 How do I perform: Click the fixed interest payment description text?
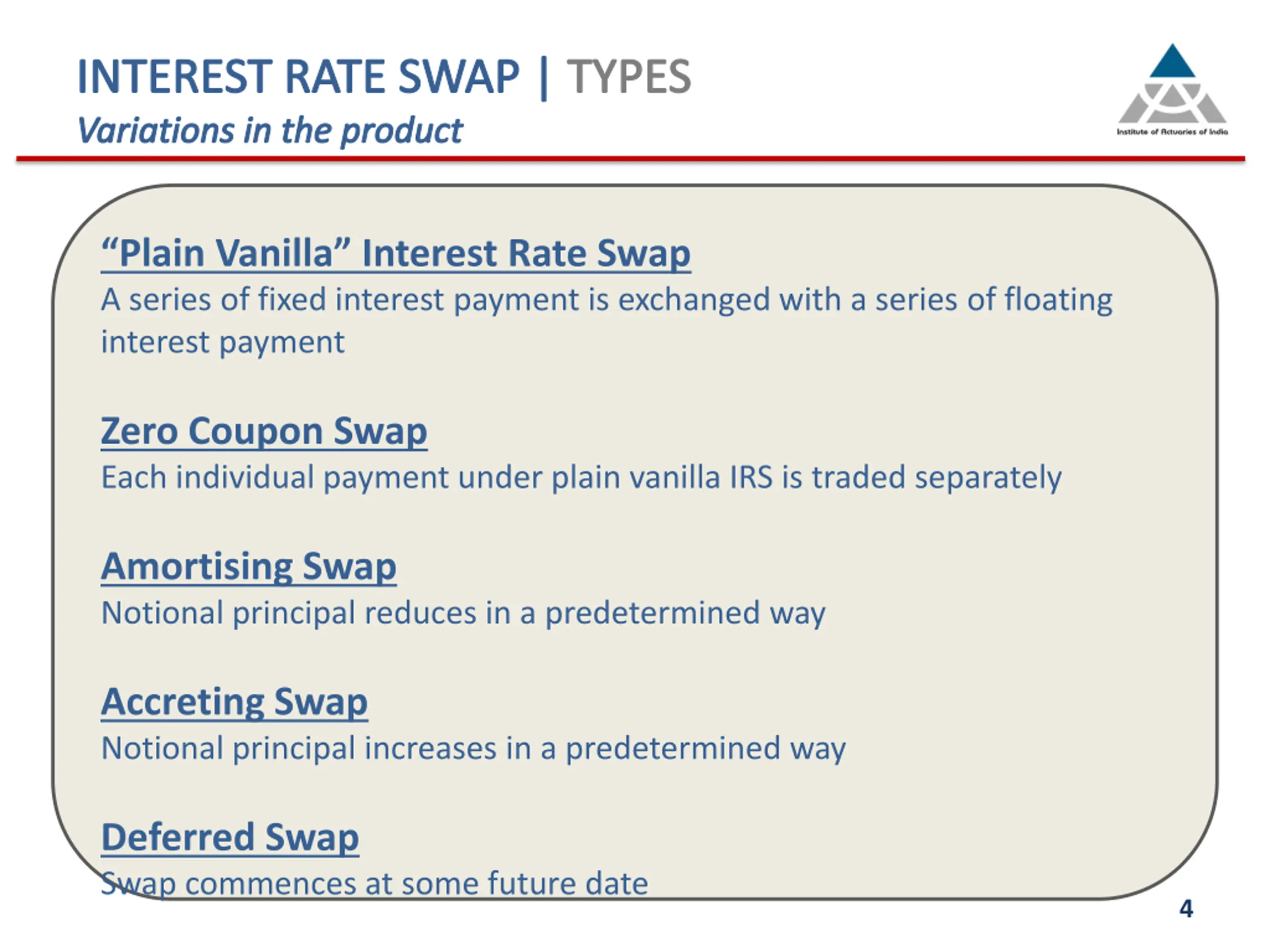point(606,321)
